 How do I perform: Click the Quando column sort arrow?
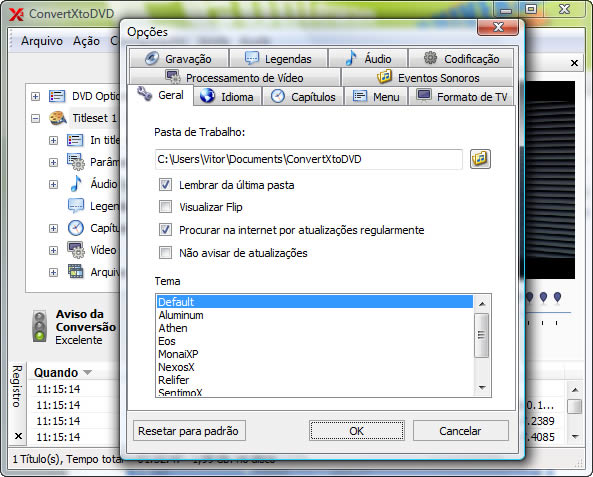click(x=87, y=373)
